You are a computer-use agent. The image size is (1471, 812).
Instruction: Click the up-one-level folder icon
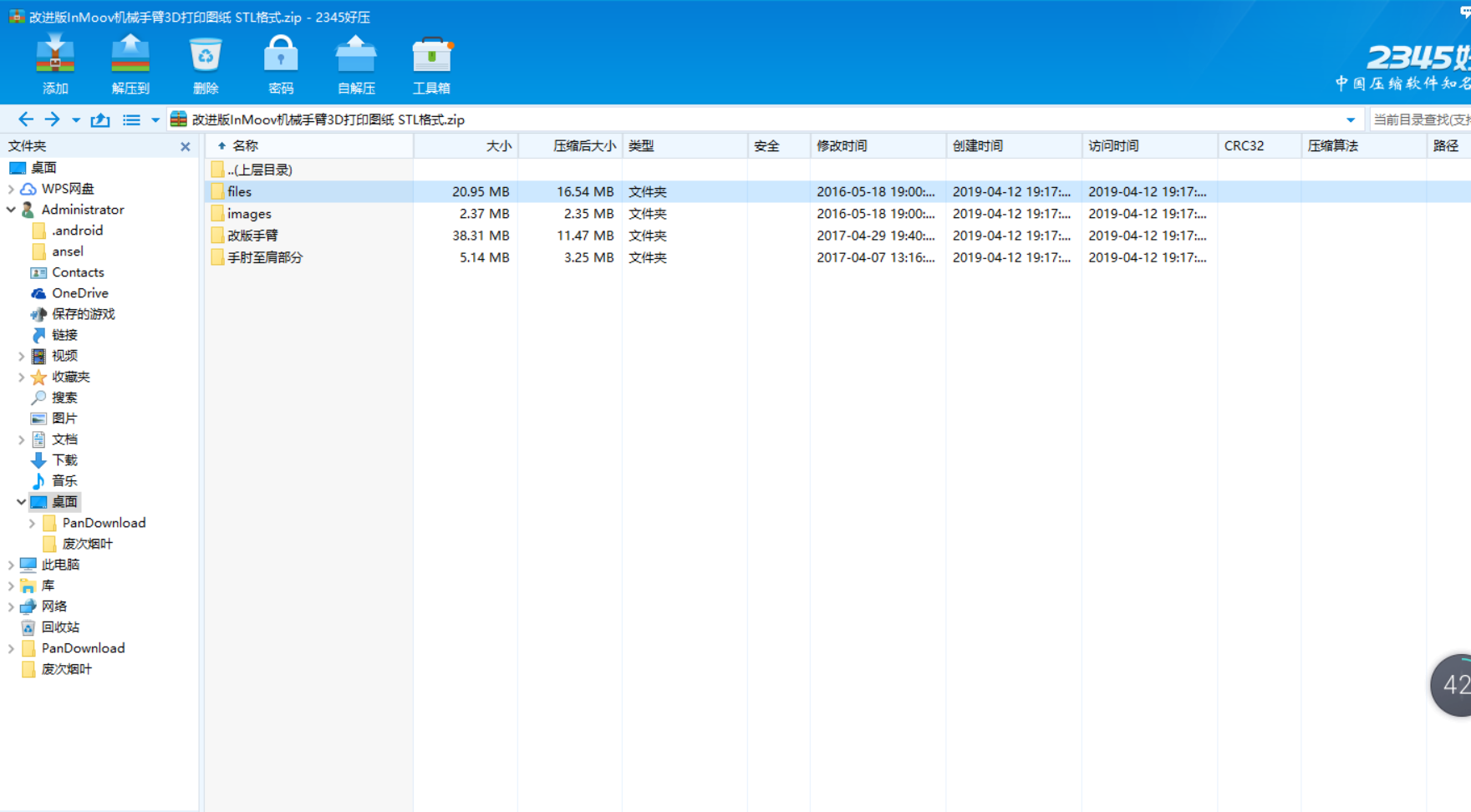pos(100,119)
